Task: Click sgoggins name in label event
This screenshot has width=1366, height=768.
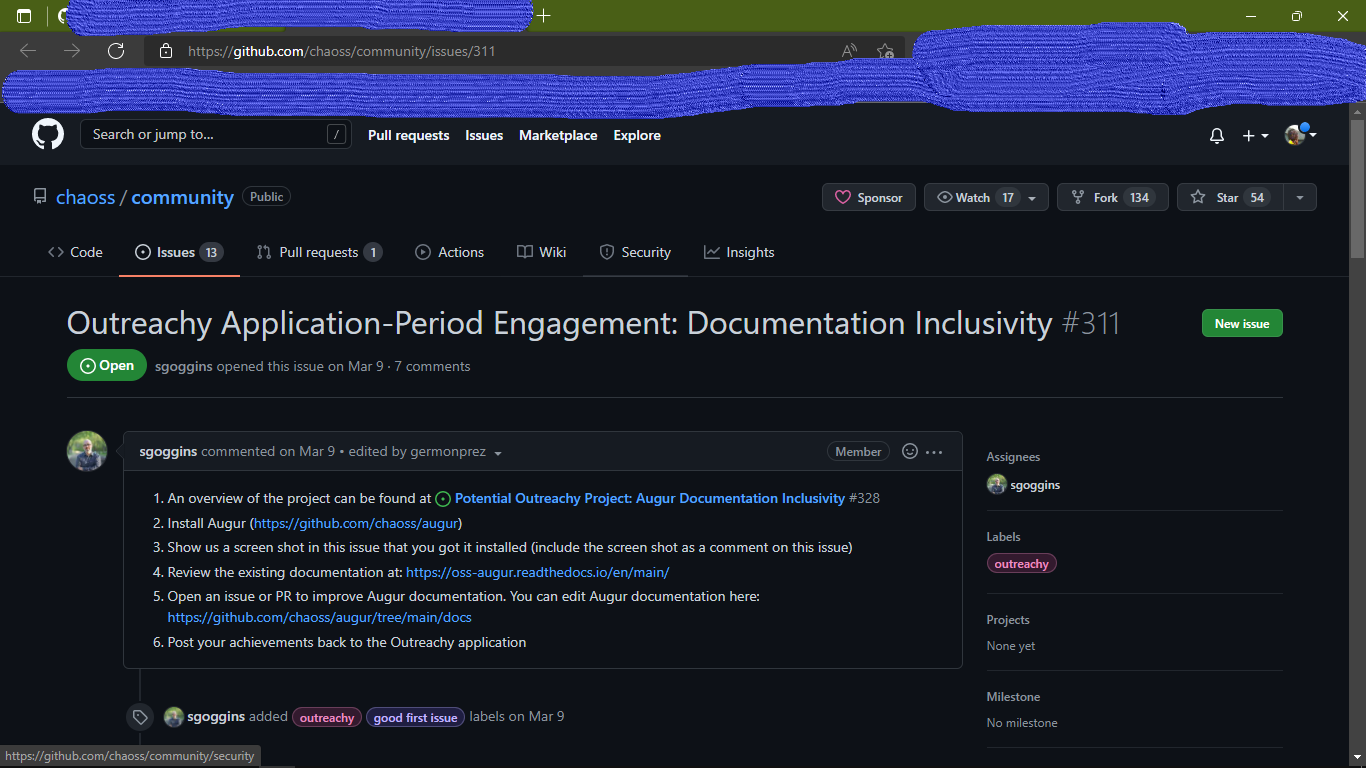Action: tap(216, 716)
